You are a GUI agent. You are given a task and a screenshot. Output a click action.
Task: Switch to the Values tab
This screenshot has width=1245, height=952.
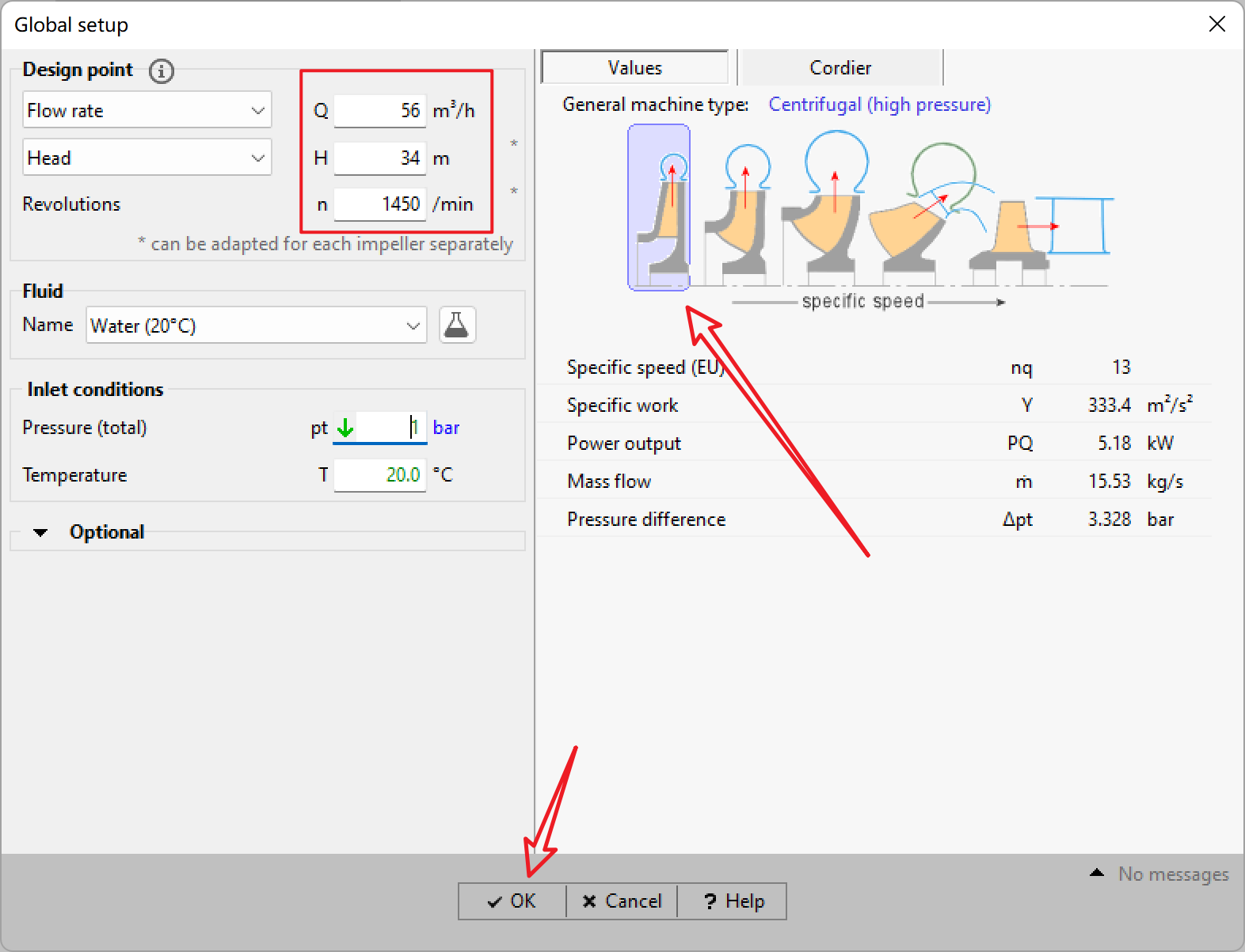tap(634, 68)
